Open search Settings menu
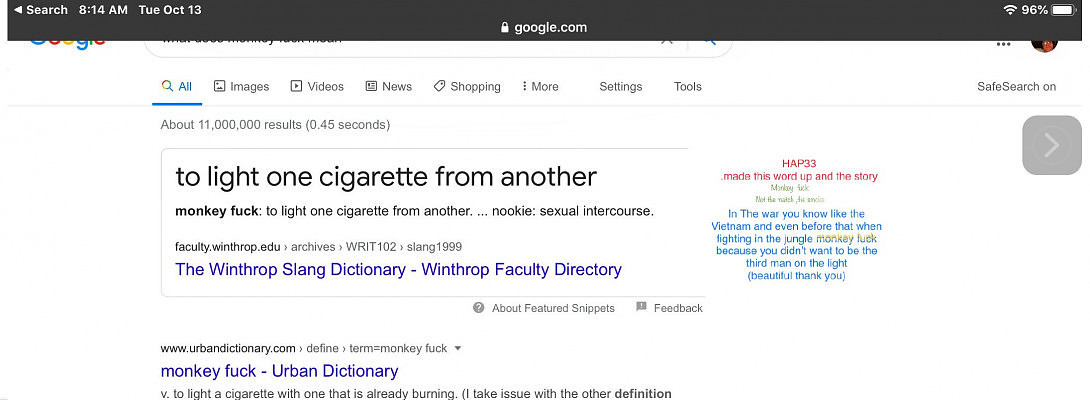This screenshot has width=1090, height=400. (620, 87)
